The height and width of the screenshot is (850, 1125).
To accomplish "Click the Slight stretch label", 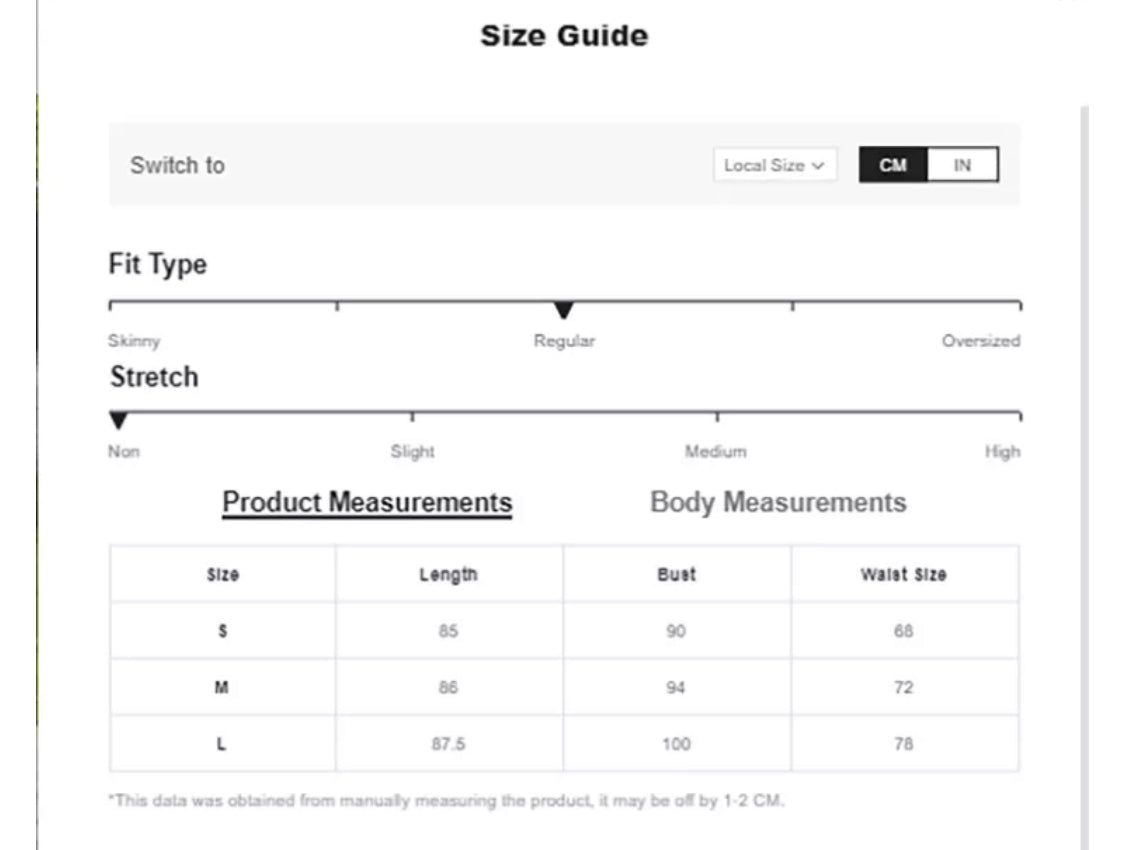I will point(413,451).
